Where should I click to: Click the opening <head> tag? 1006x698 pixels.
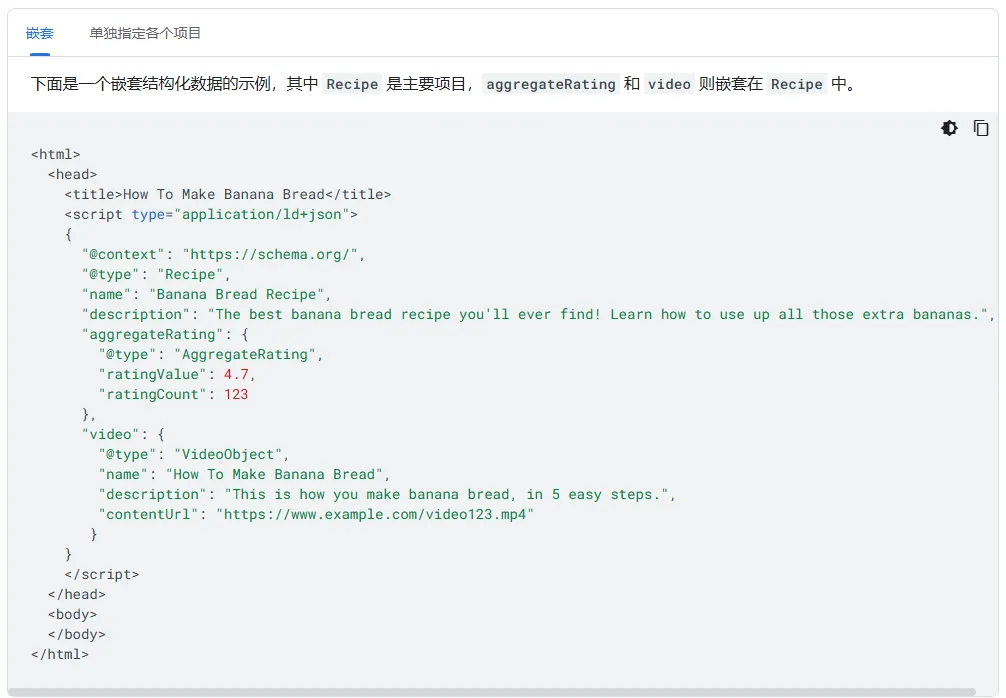tap(72, 174)
